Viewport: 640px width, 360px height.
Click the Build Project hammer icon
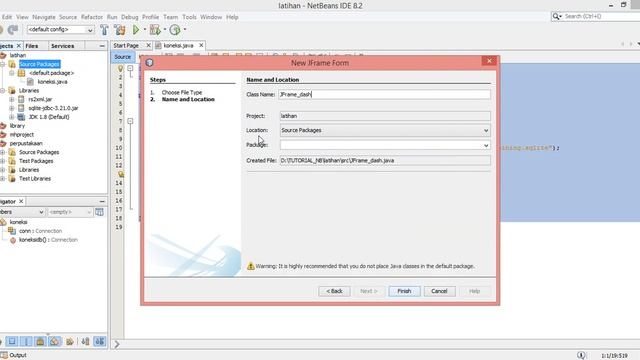coord(104,29)
